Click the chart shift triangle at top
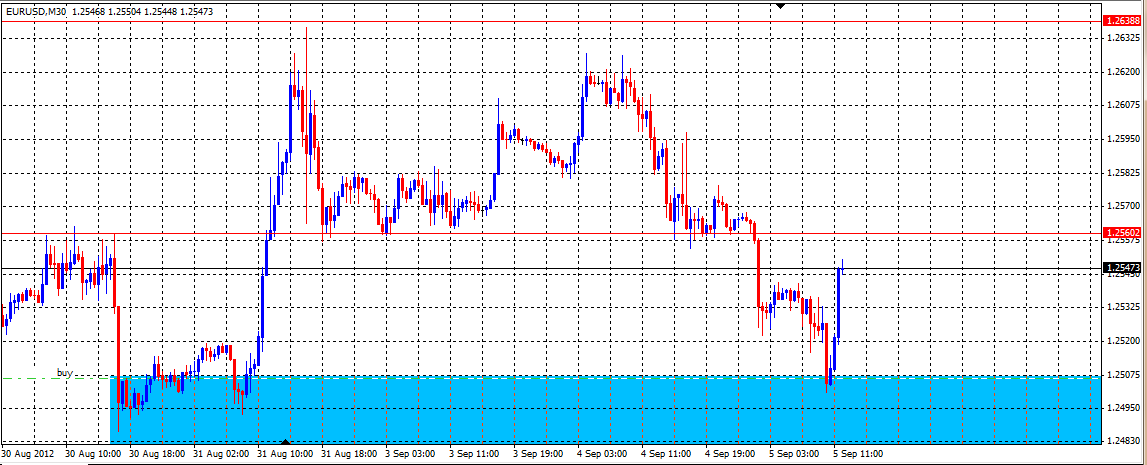The height and width of the screenshot is (465, 1147). (782, 6)
